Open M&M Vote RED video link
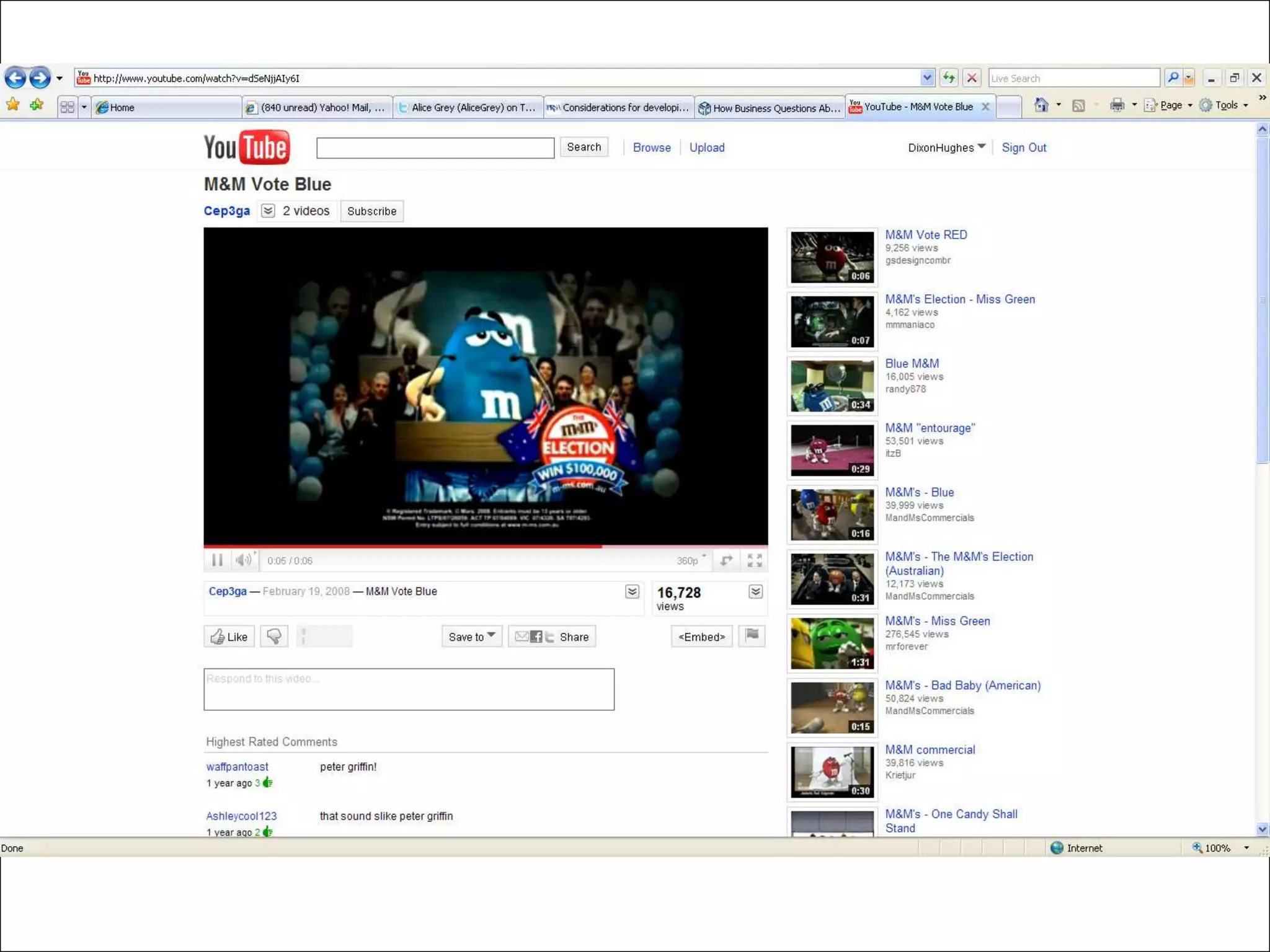The image size is (1270, 952). click(x=926, y=235)
